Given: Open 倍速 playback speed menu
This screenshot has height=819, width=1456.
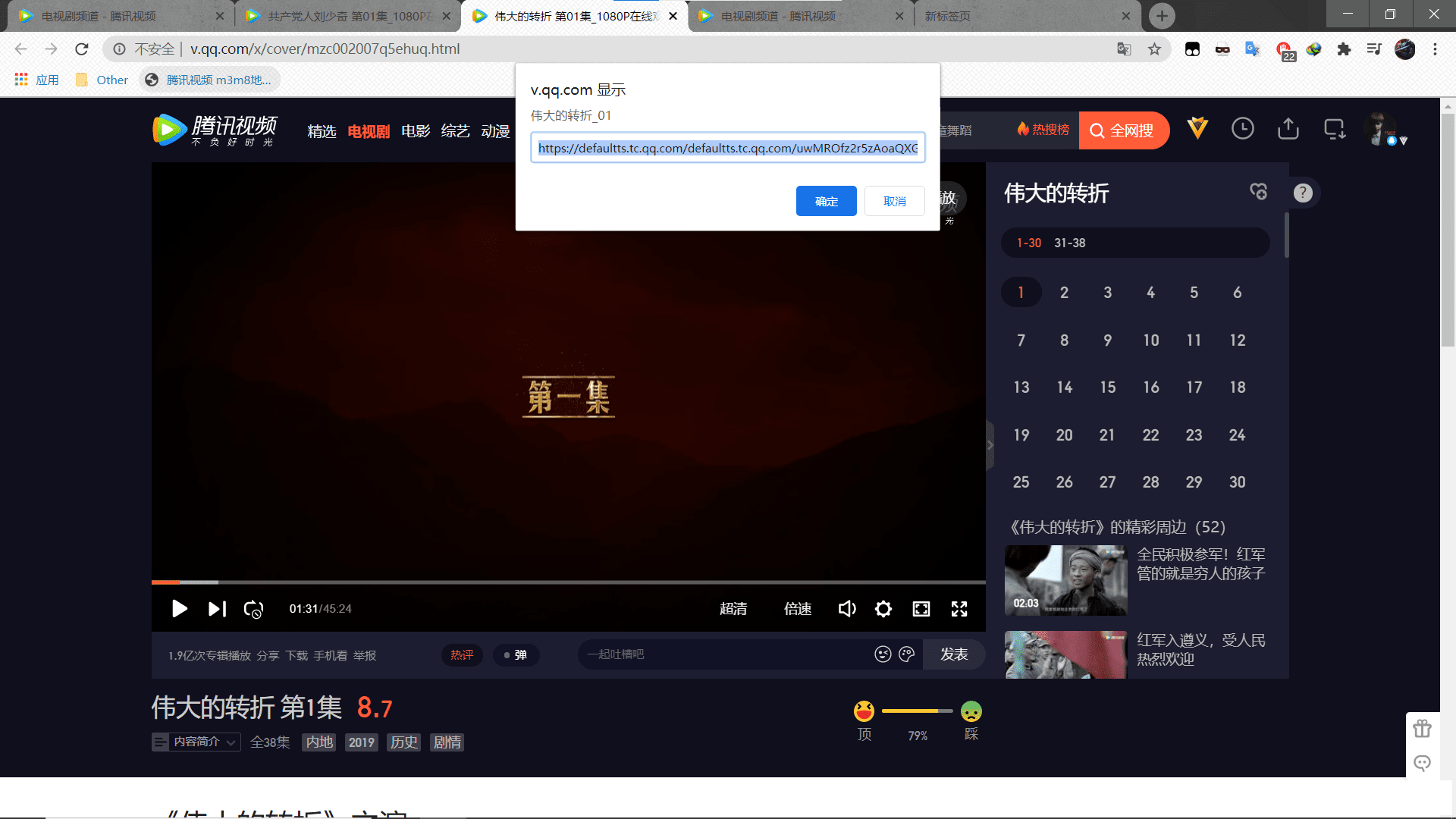Looking at the screenshot, I should click(x=798, y=609).
